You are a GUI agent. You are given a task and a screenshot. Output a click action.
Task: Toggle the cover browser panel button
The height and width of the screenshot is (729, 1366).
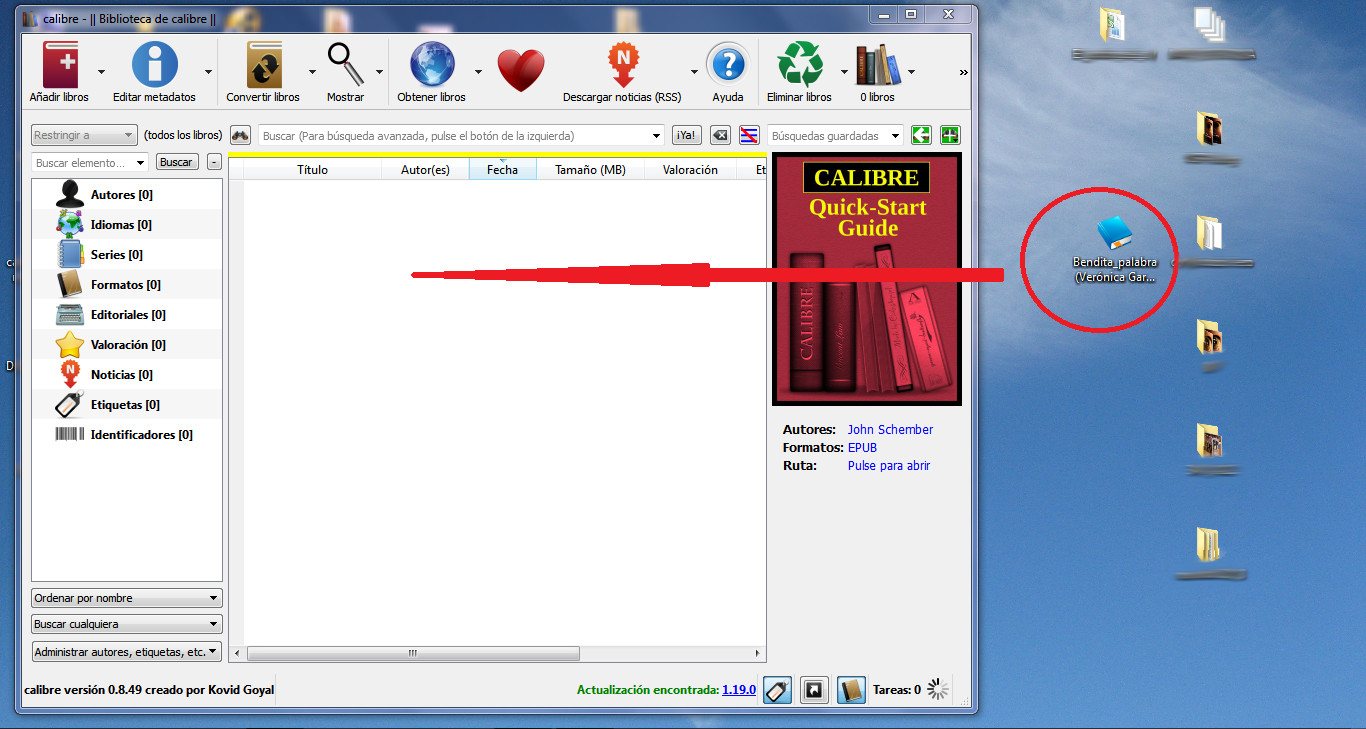[814, 690]
